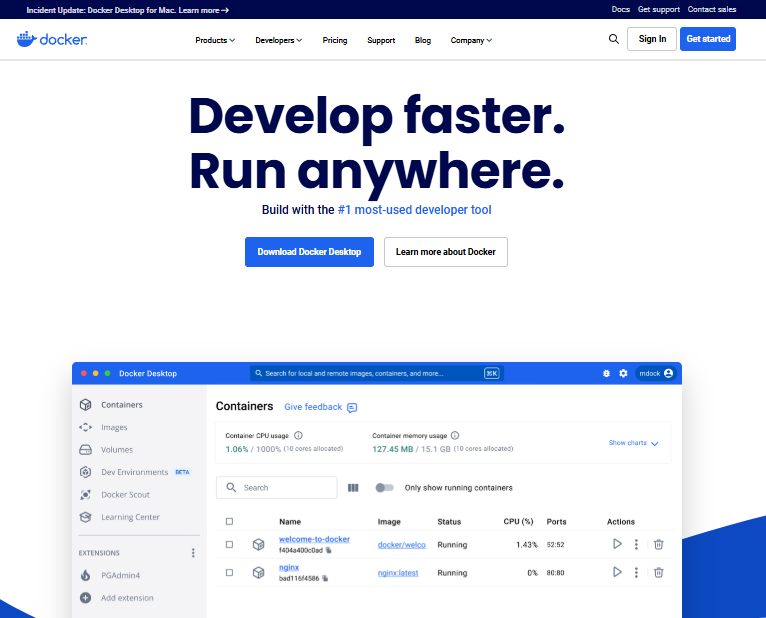
Task: Click the Volumes drive icon in sidebar
Action: [85, 449]
